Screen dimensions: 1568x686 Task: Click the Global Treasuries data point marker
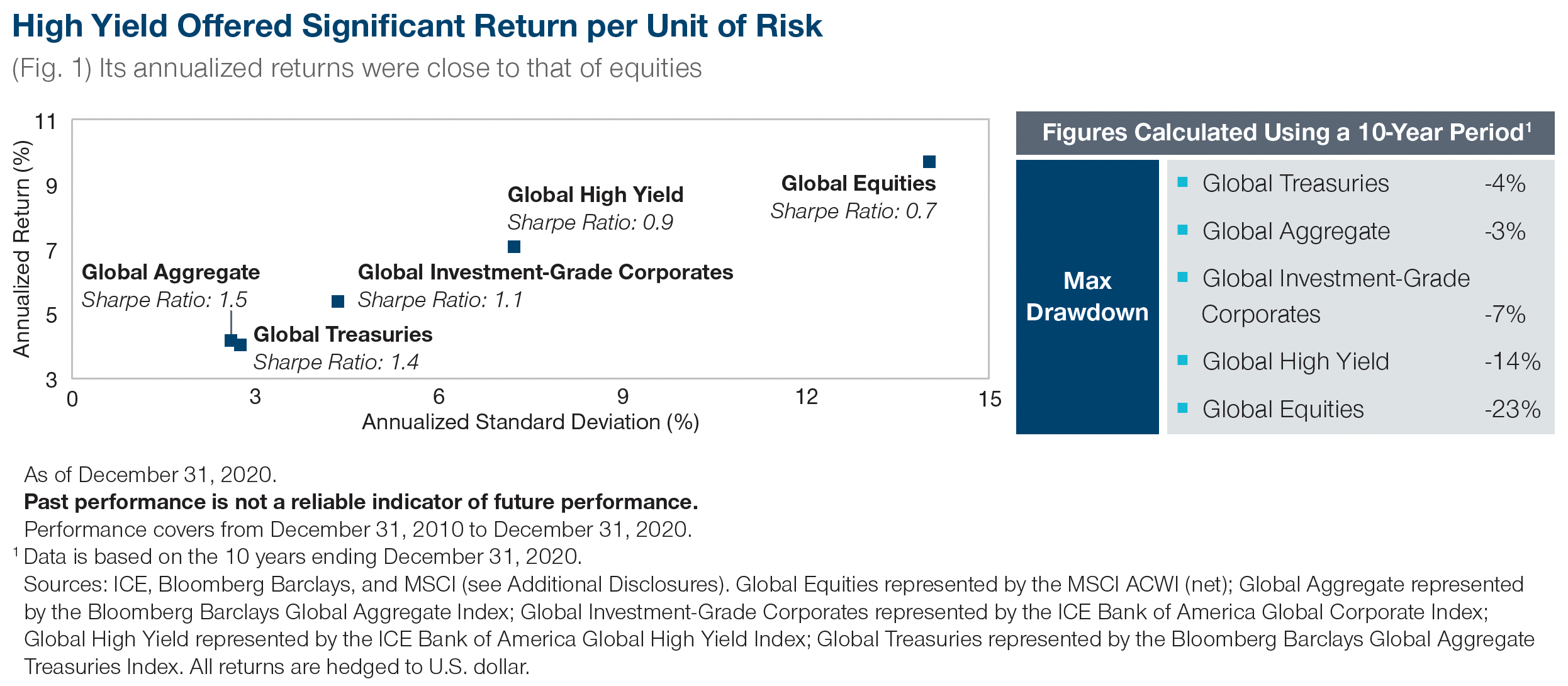click(241, 345)
